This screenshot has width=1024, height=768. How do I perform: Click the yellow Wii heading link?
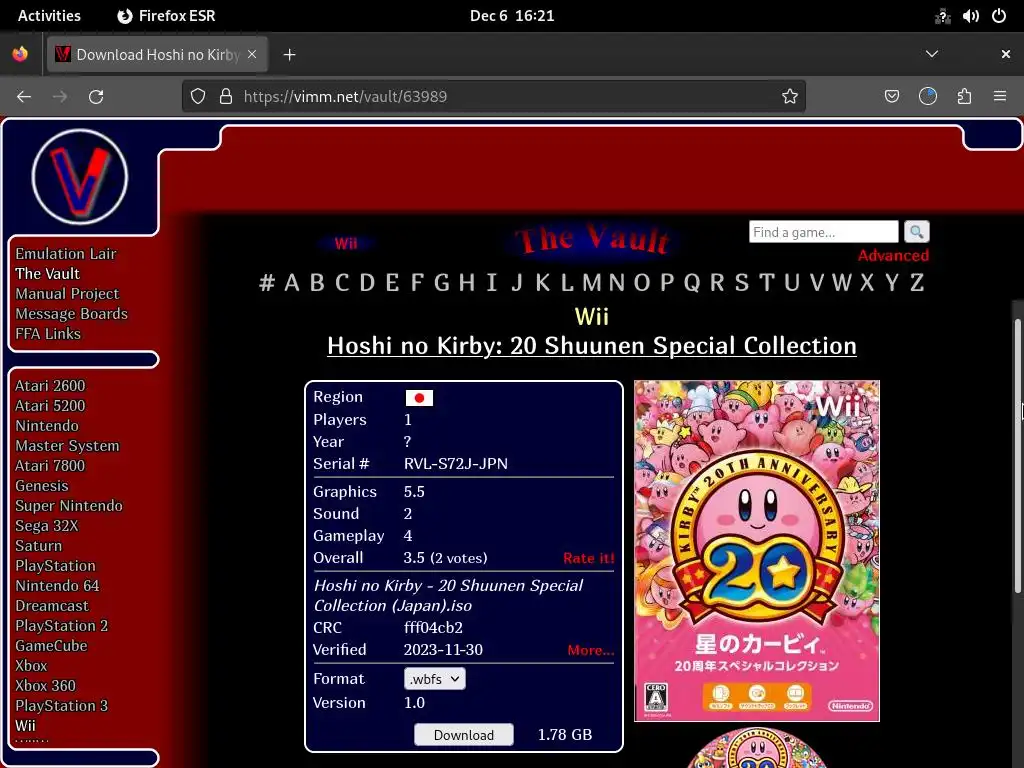click(x=592, y=317)
